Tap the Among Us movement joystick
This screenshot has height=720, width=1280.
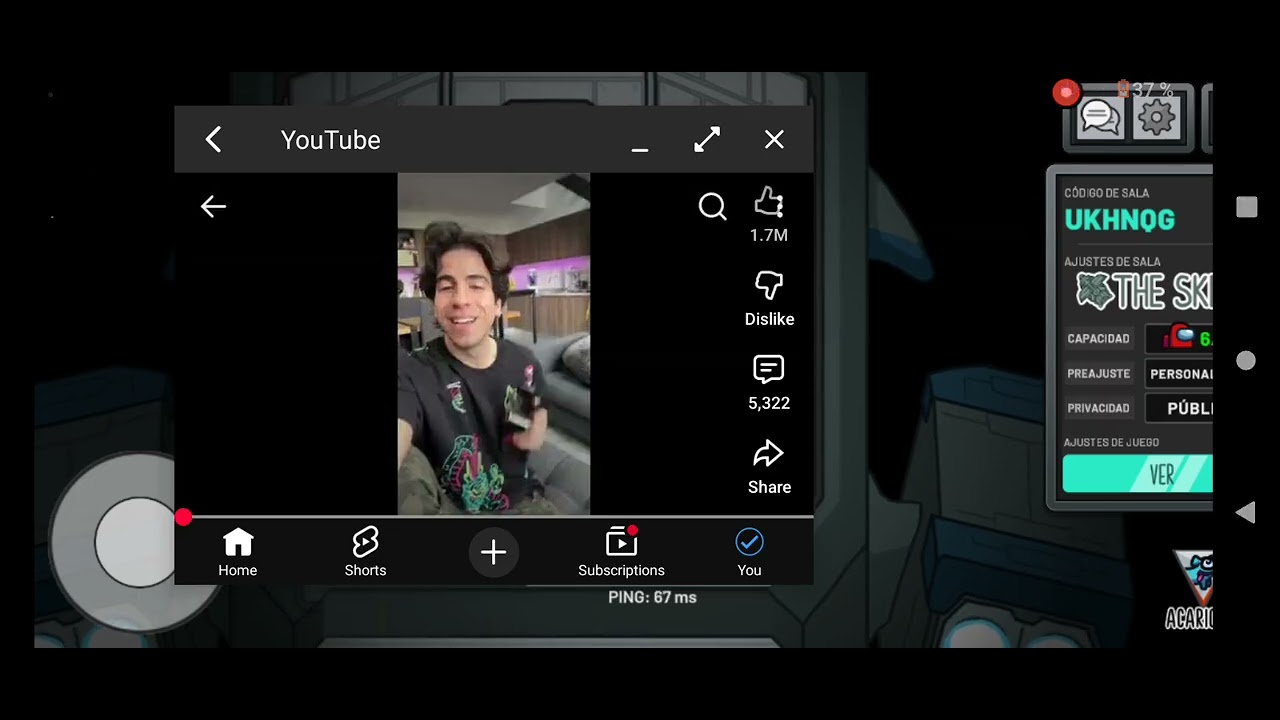pyautogui.click(x=137, y=541)
